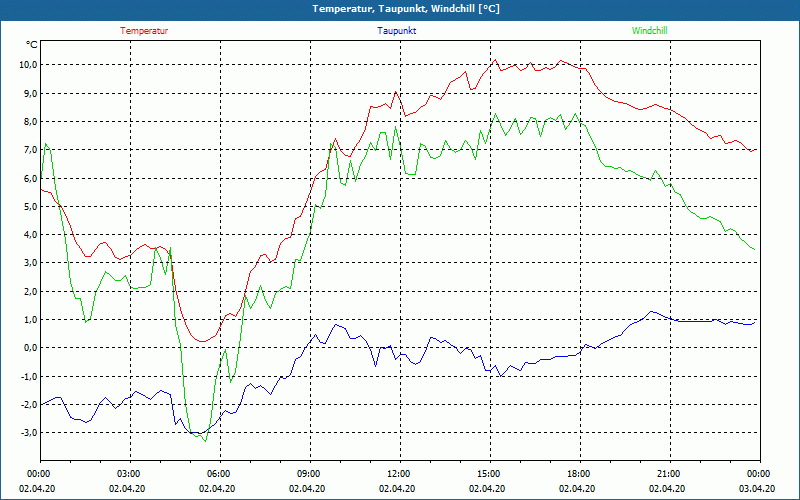Viewport: 800px width, 500px height.
Task: Click the 12:00 time label on the x-axis
Action: (400, 474)
